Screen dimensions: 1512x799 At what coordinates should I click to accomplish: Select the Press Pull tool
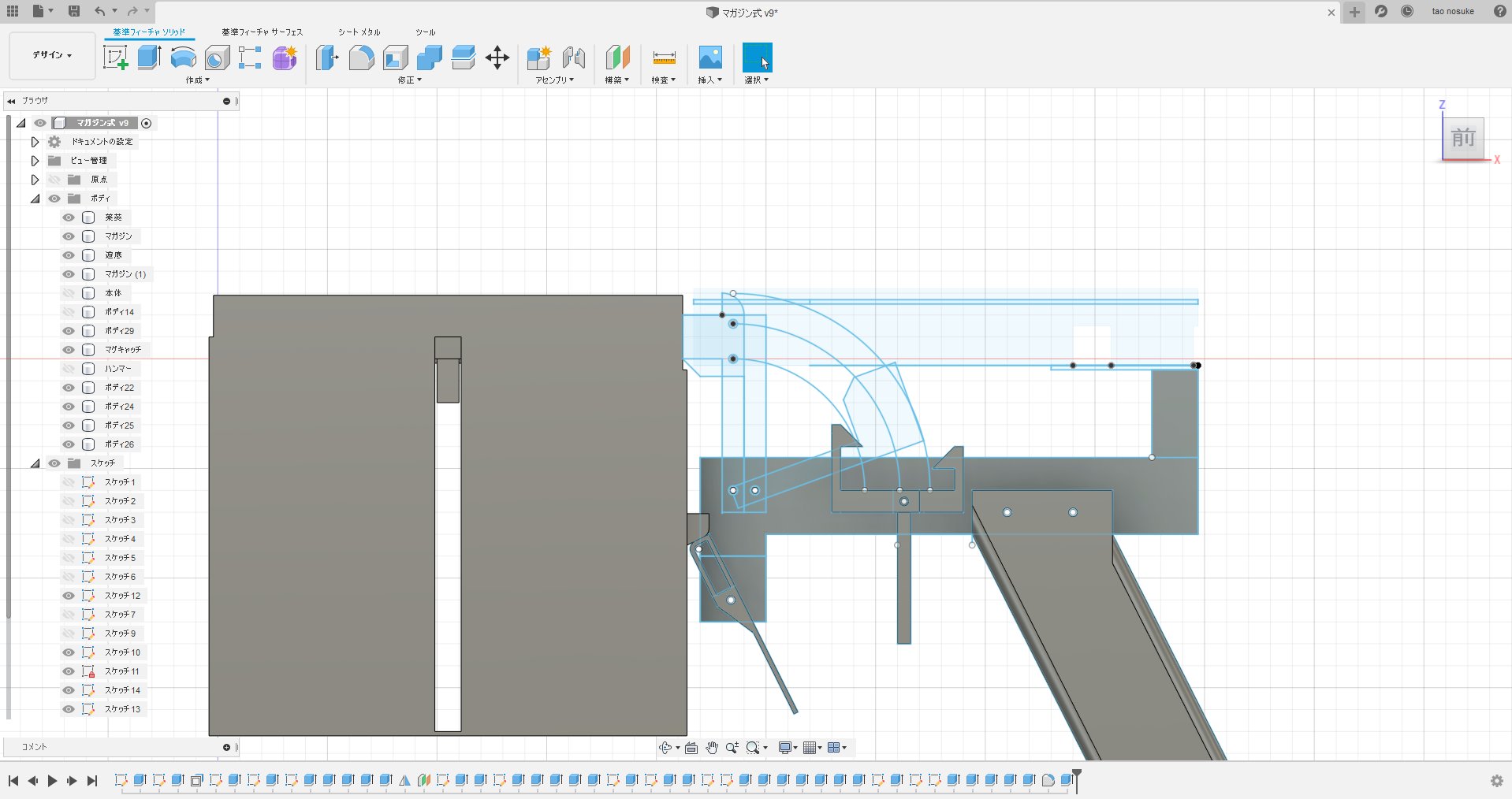(x=327, y=58)
